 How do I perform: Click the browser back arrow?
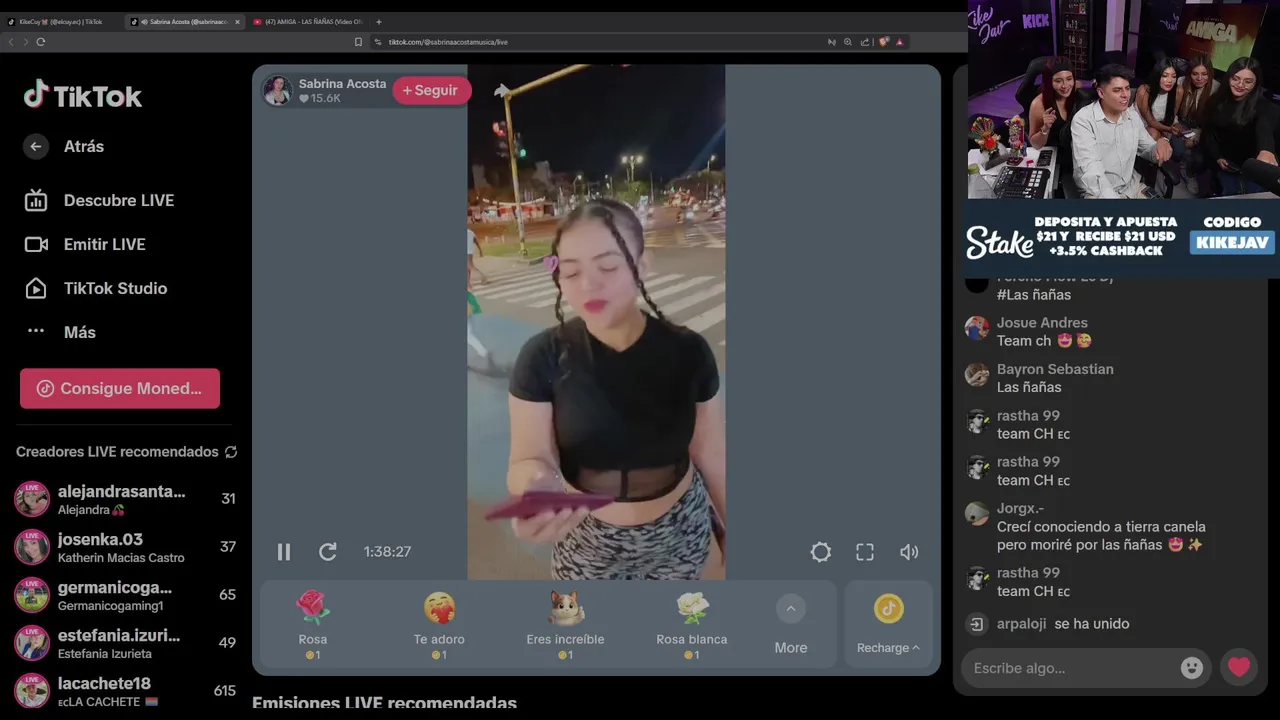(x=11, y=42)
